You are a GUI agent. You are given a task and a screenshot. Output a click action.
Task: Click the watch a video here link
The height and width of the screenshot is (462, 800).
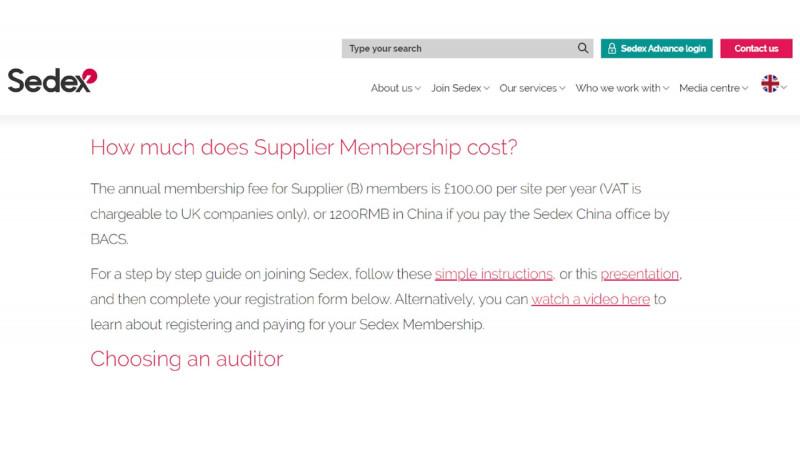point(590,299)
